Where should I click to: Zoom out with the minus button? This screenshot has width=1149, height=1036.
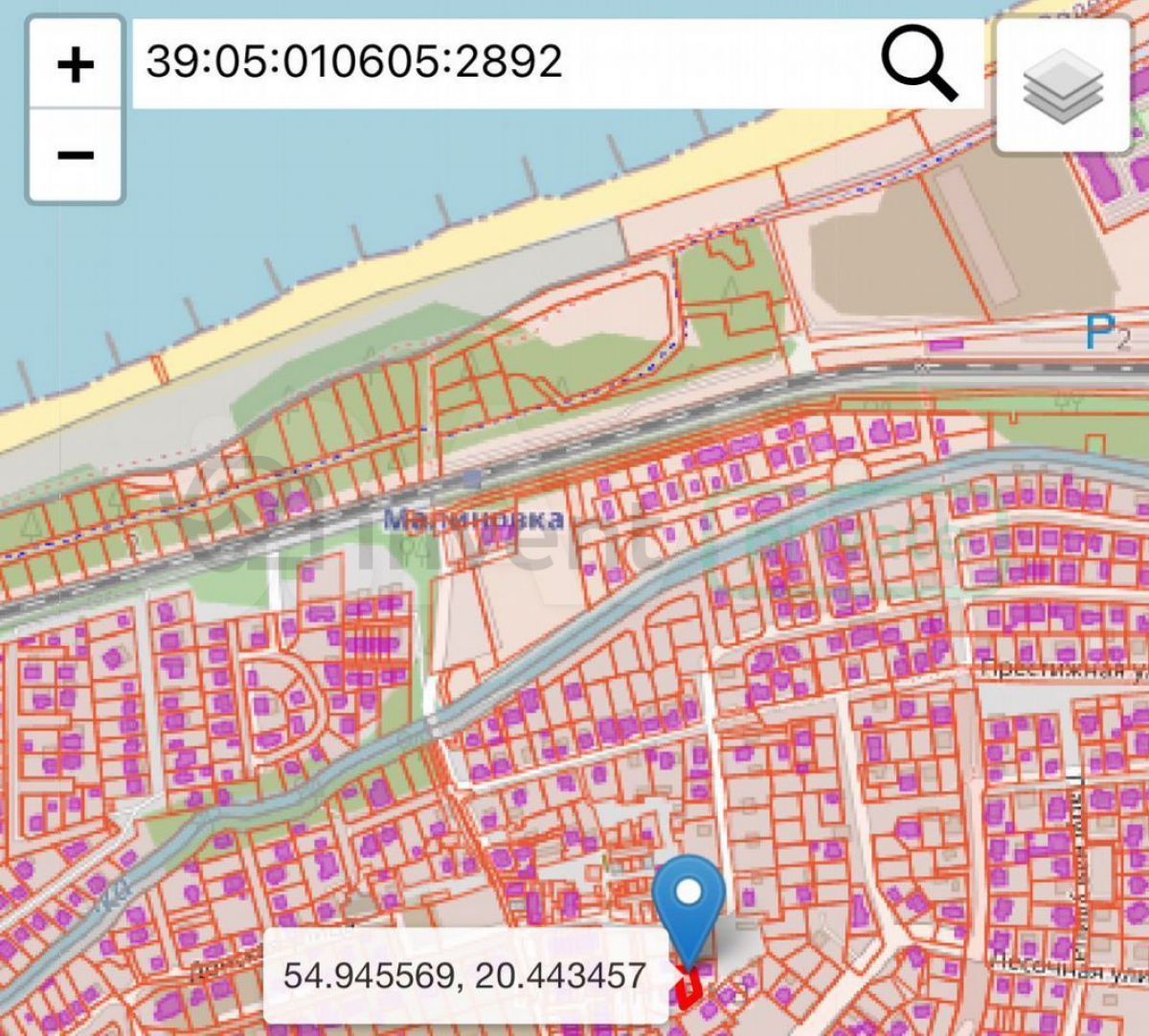[76, 155]
